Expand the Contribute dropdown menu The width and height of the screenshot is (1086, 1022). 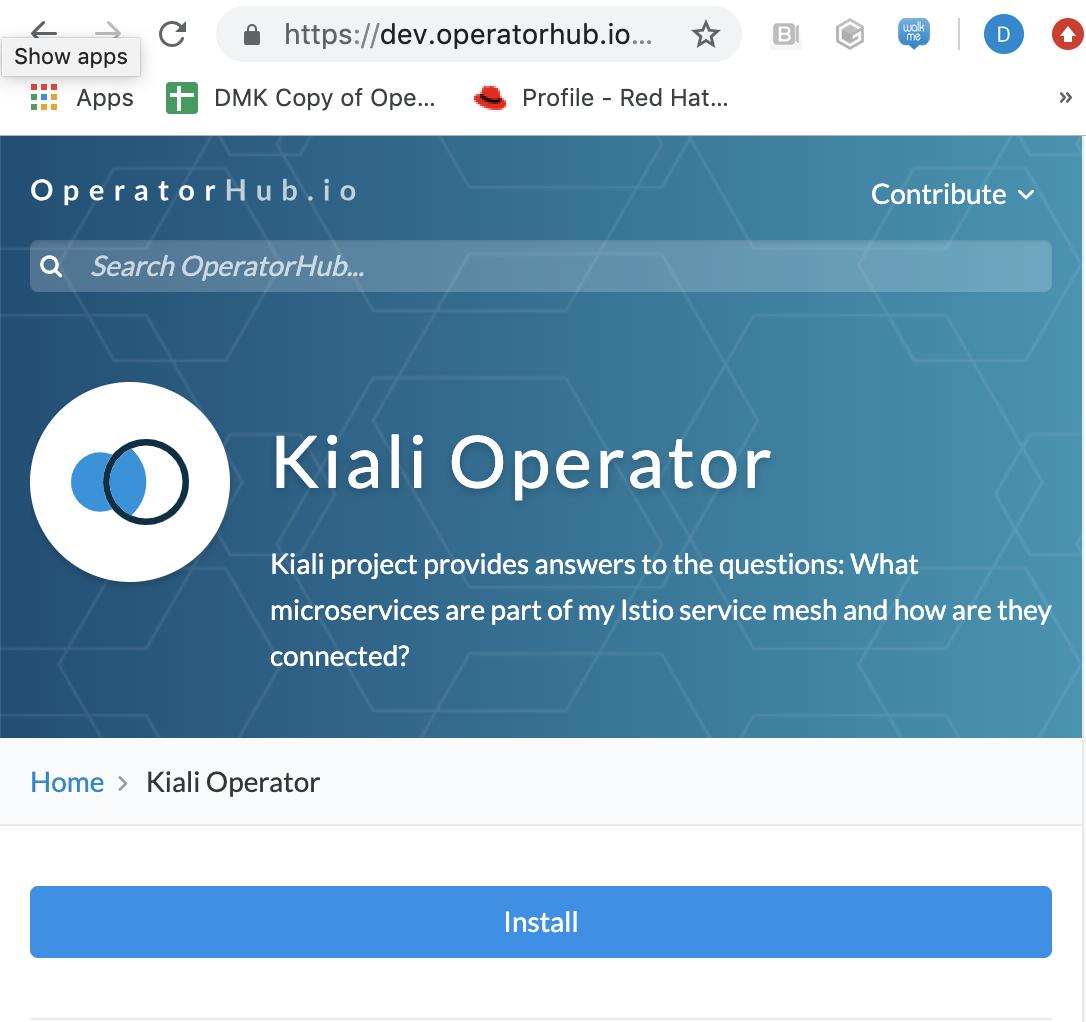953,195
